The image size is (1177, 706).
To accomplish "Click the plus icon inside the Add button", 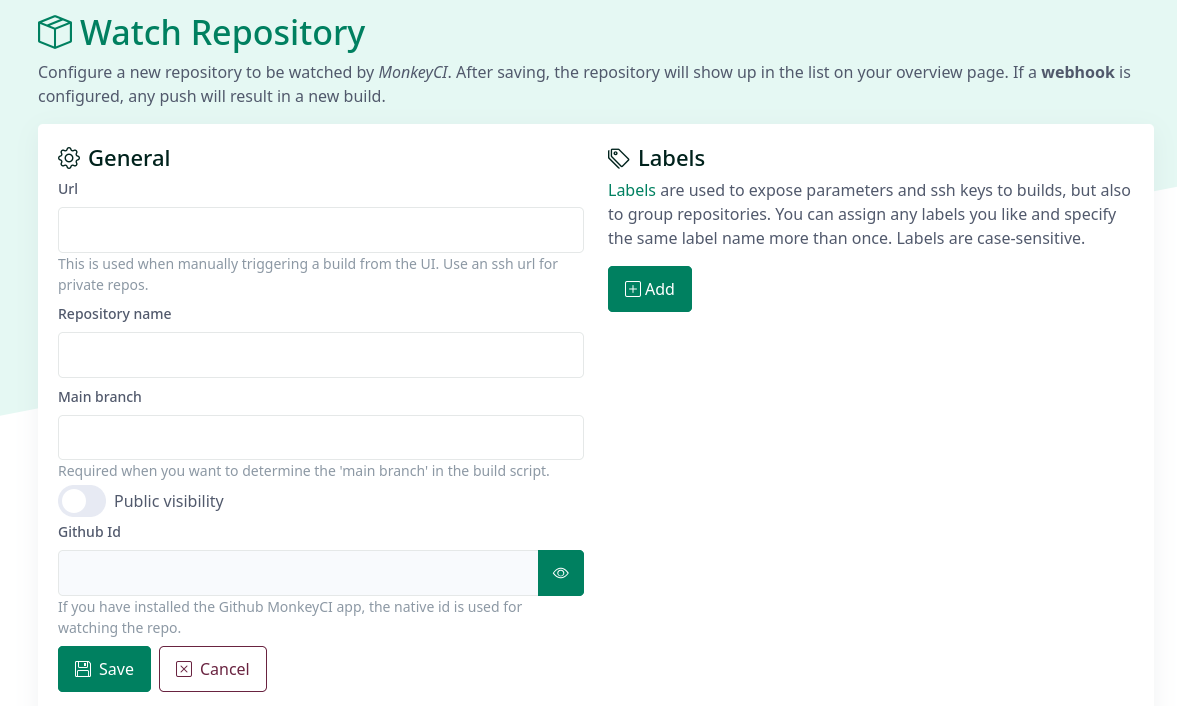I will pyautogui.click(x=632, y=289).
